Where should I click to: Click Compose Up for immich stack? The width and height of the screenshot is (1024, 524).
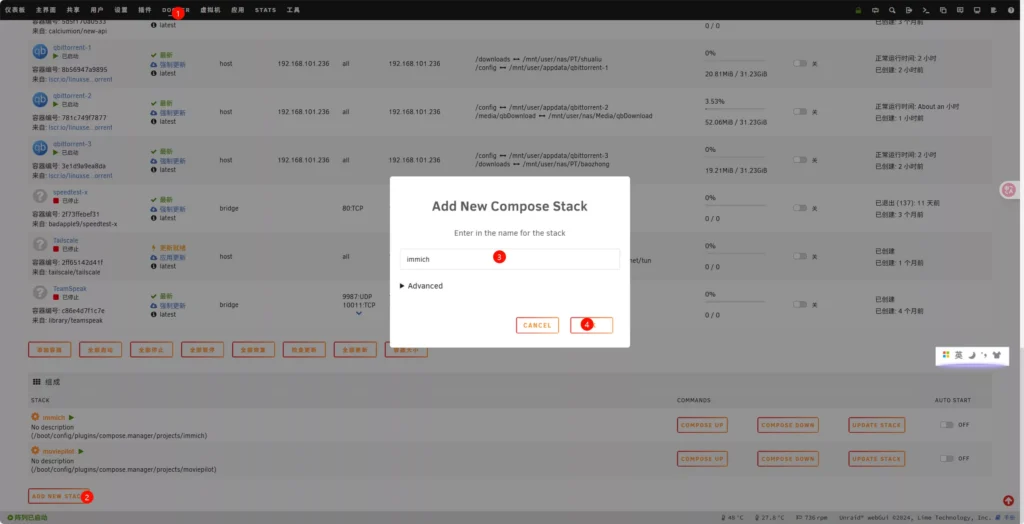pos(701,425)
